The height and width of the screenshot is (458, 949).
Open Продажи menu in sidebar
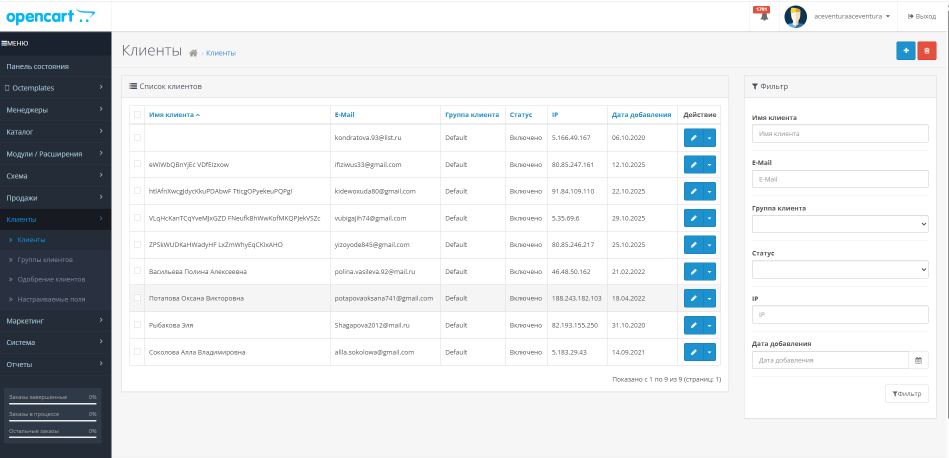tap(55, 197)
